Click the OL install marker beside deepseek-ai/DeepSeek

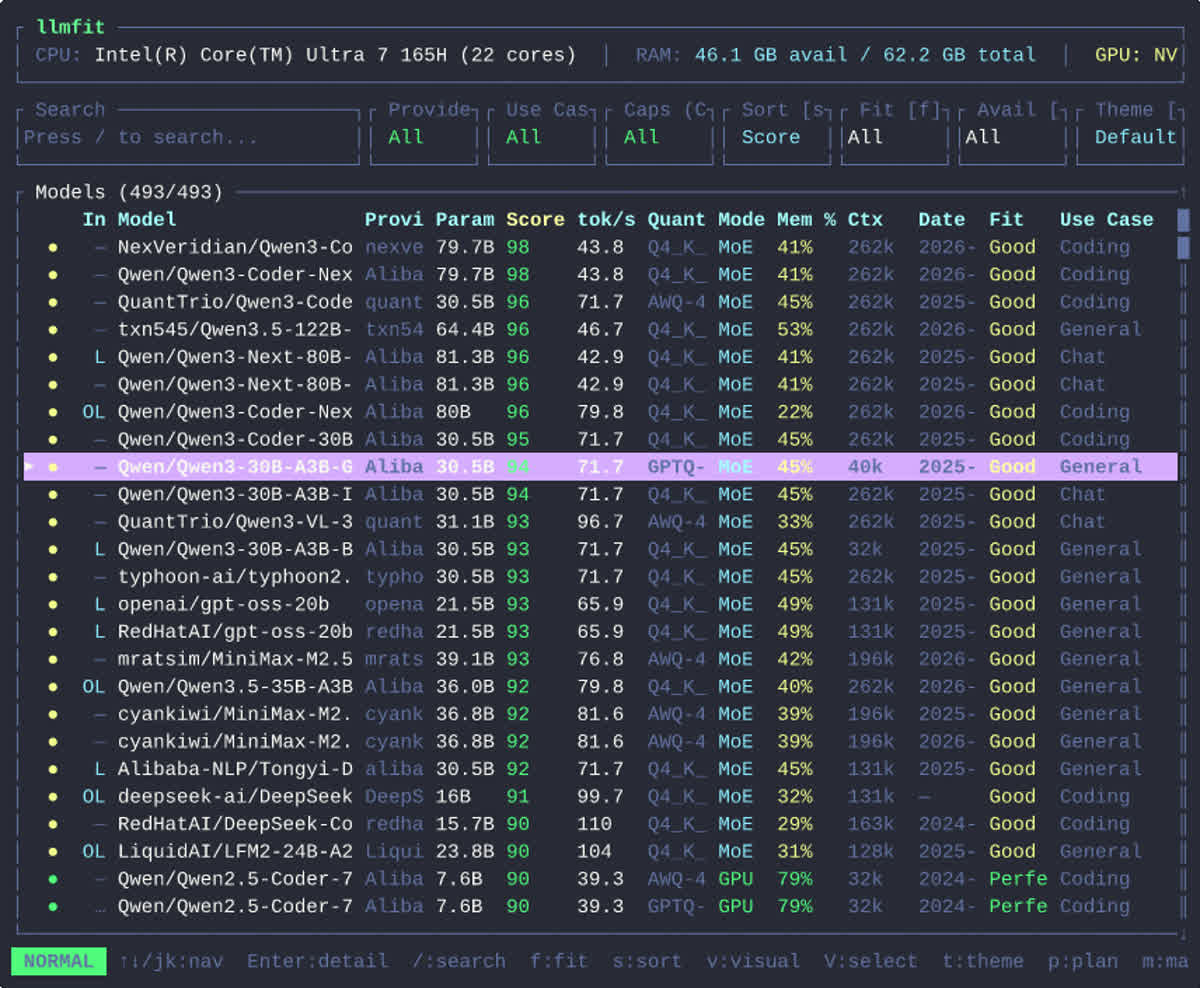pyautogui.click(x=94, y=796)
